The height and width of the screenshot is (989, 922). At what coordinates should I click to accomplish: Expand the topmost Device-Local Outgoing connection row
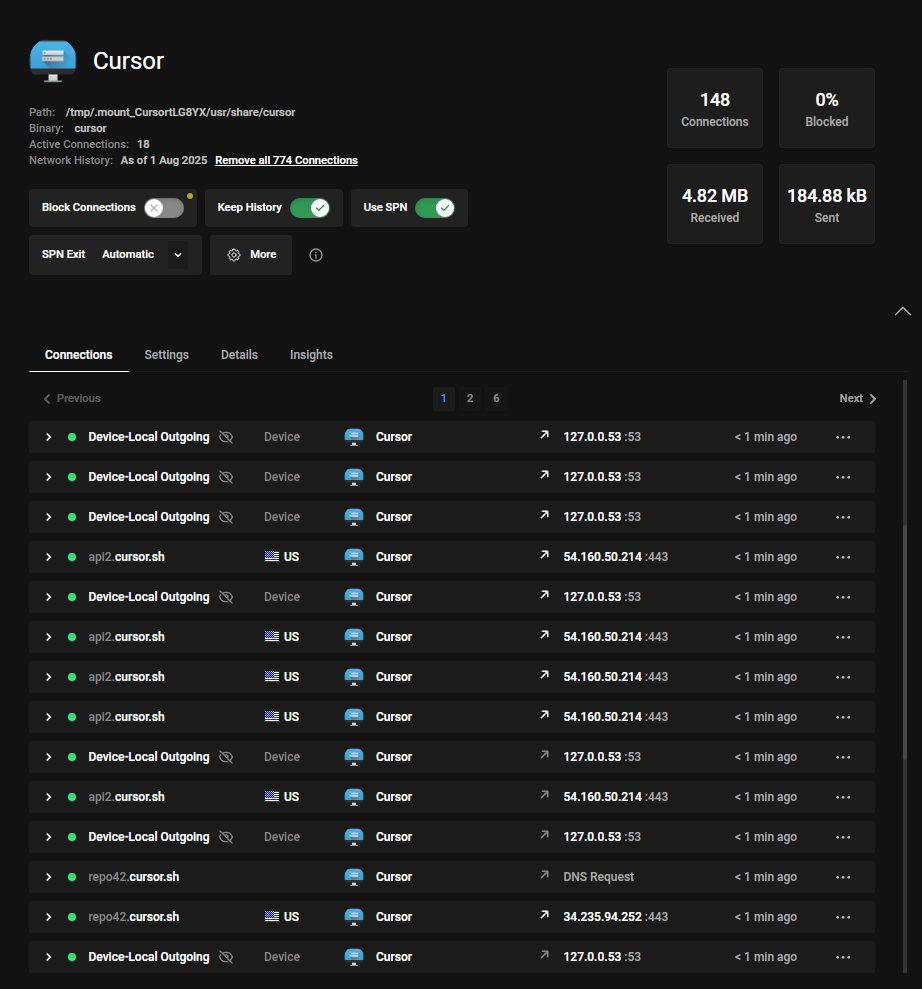click(48, 437)
